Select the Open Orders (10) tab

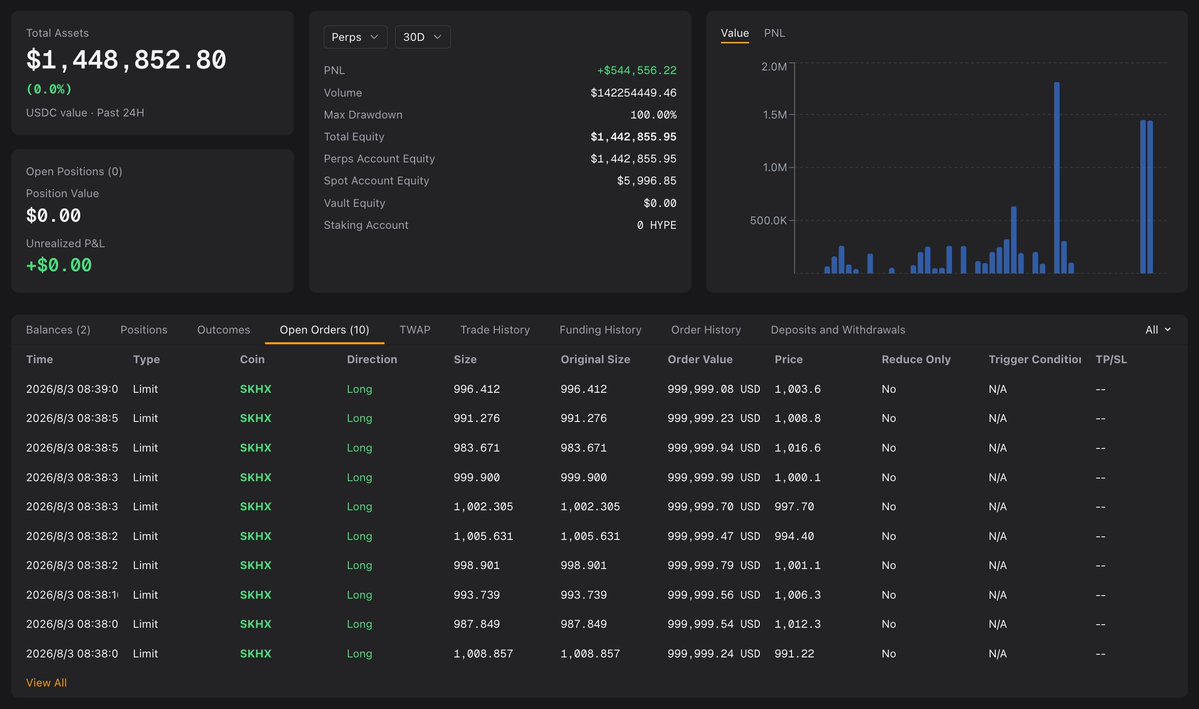pyautogui.click(x=324, y=330)
